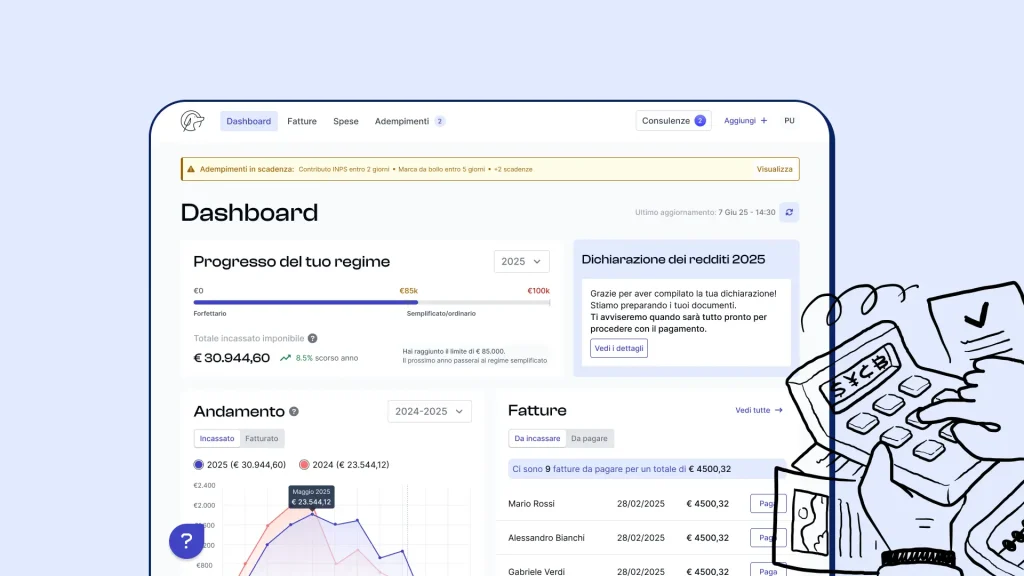
Task: Click the refresh data icon
Action: pyautogui.click(x=789, y=212)
